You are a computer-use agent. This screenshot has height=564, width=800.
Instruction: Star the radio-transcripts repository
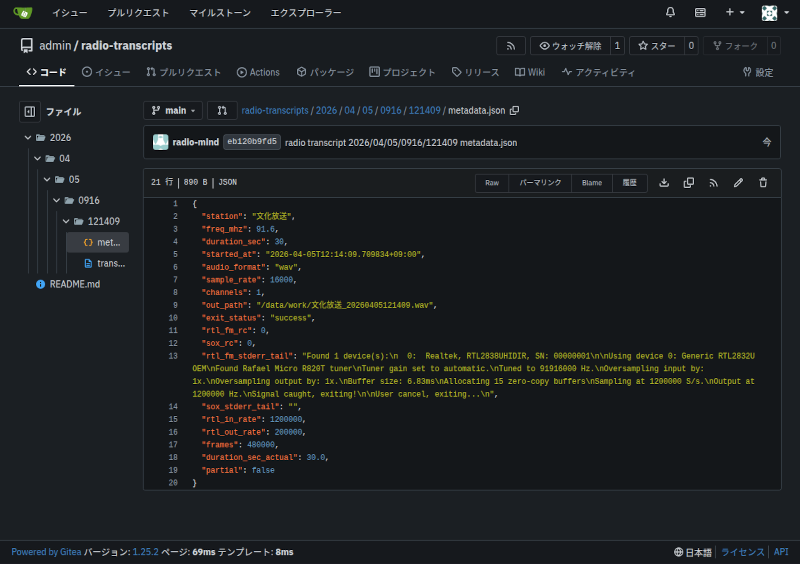[656, 46]
